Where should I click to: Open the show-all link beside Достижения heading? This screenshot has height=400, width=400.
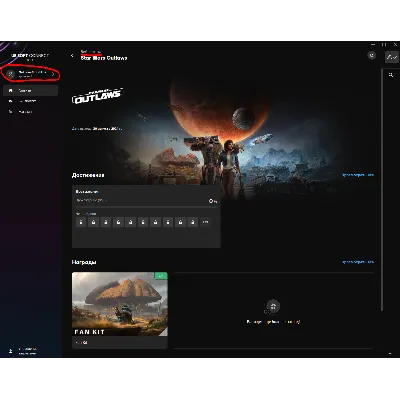tap(358, 175)
